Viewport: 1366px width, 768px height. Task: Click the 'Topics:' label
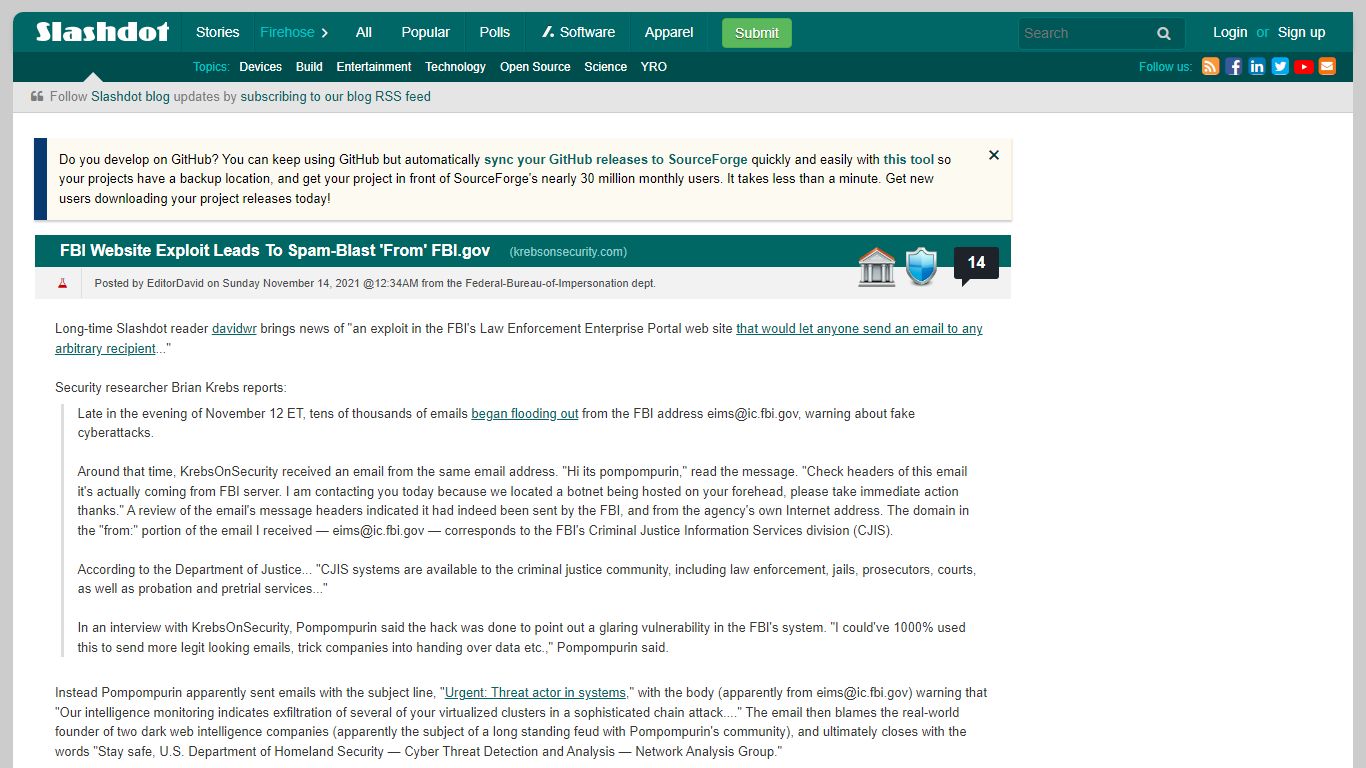[211, 67]
